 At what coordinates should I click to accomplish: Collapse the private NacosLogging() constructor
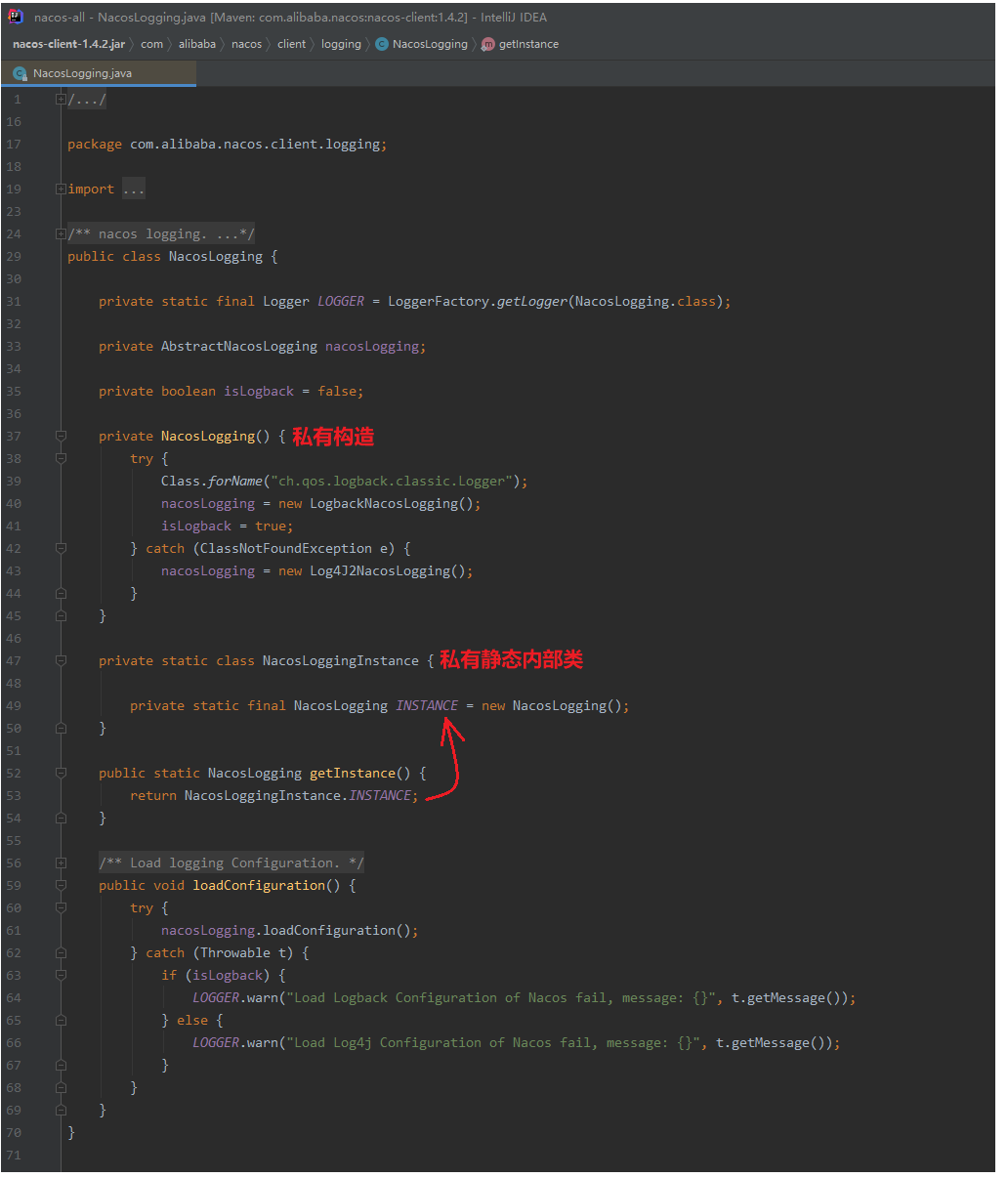coord(61,436)
